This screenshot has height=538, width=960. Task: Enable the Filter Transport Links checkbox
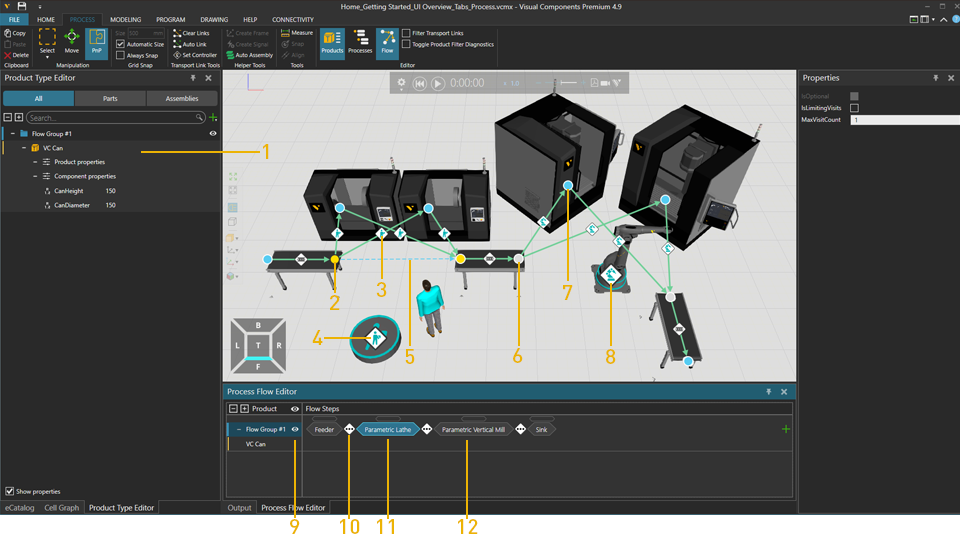point(406,33)
